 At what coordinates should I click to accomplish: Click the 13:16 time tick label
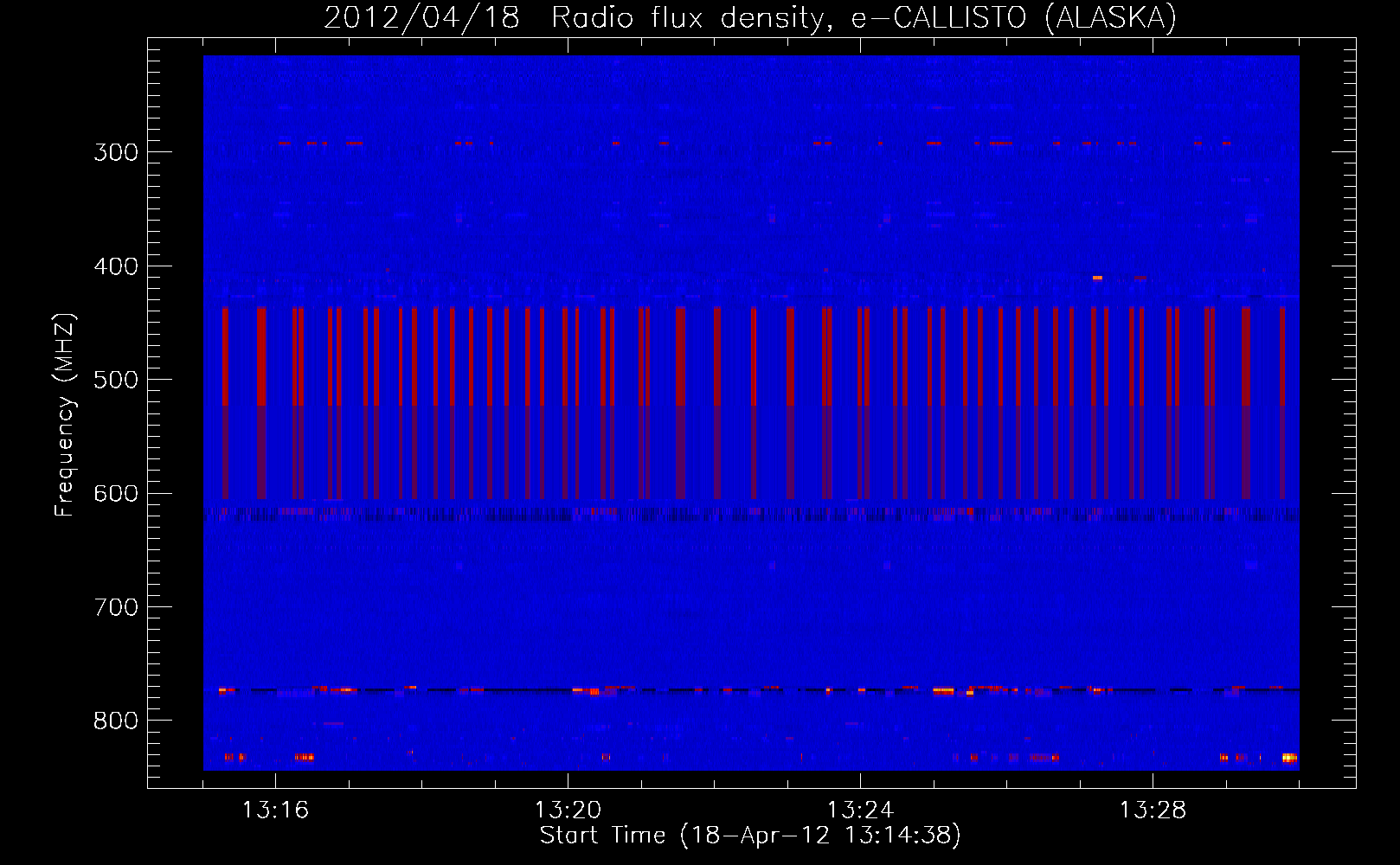(x=275, y=811)
